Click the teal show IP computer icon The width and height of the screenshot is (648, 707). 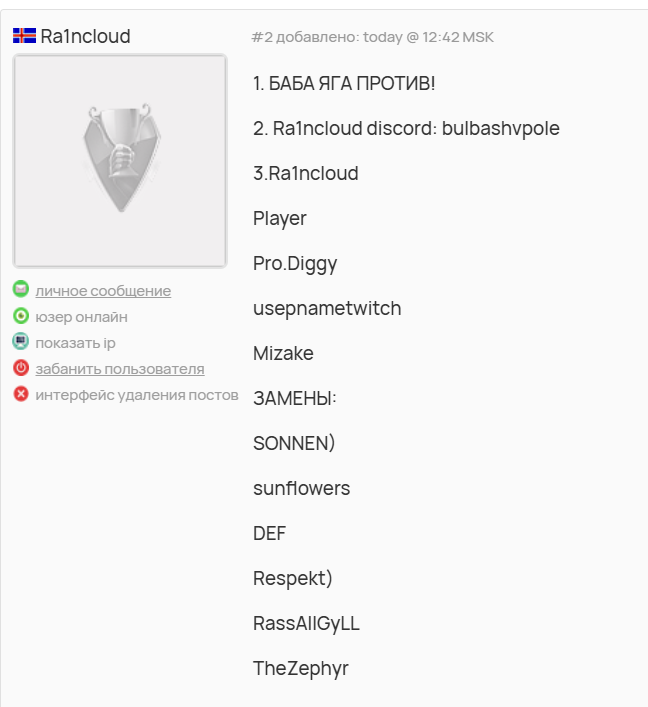coord(21,341)
